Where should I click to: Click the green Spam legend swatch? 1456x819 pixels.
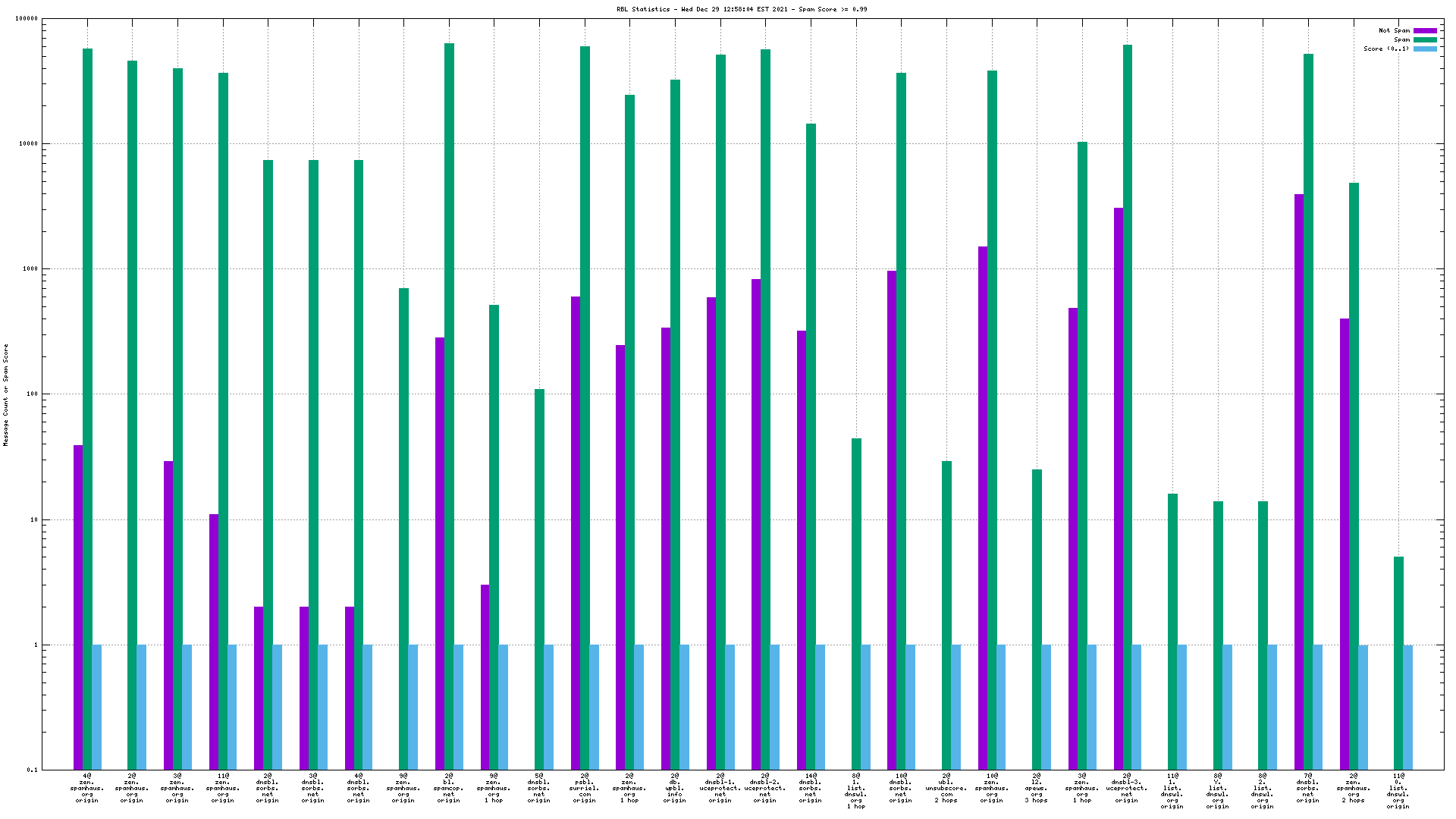pos(1425,40)
